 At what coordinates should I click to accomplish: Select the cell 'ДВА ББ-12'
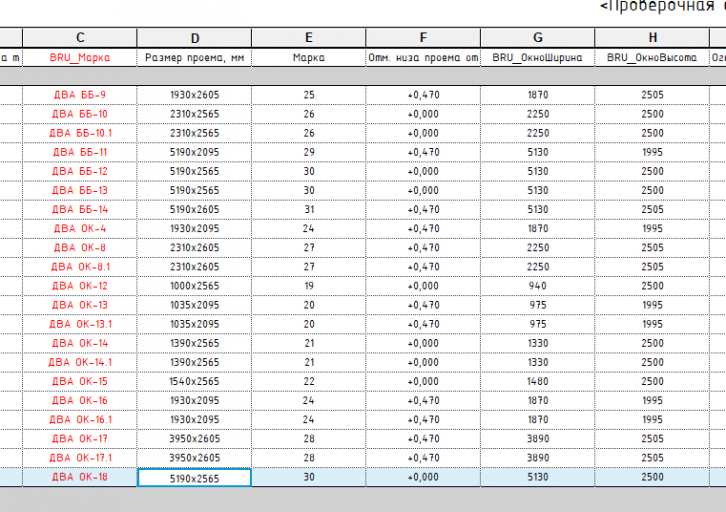tap(80, 171)
